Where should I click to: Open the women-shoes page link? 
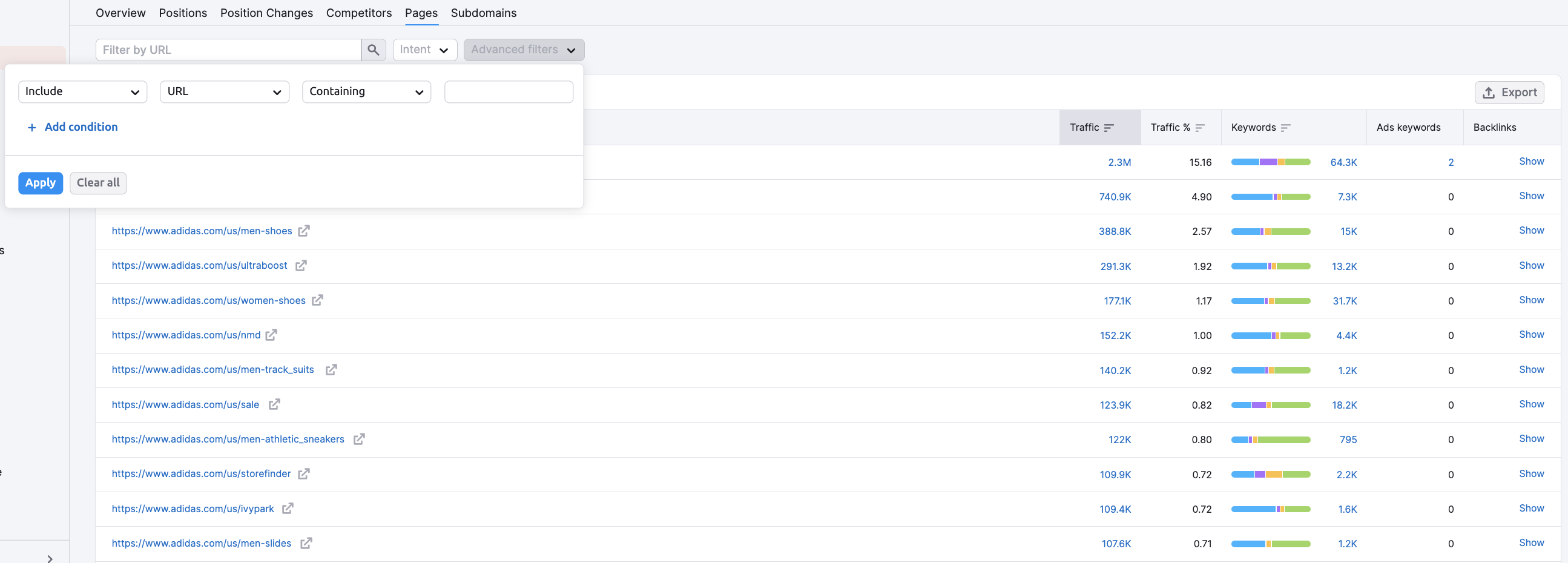click(x=209, y=301)
